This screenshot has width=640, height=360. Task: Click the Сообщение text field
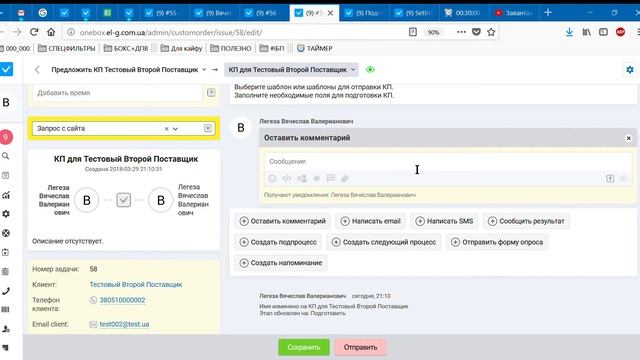(448, 162)
